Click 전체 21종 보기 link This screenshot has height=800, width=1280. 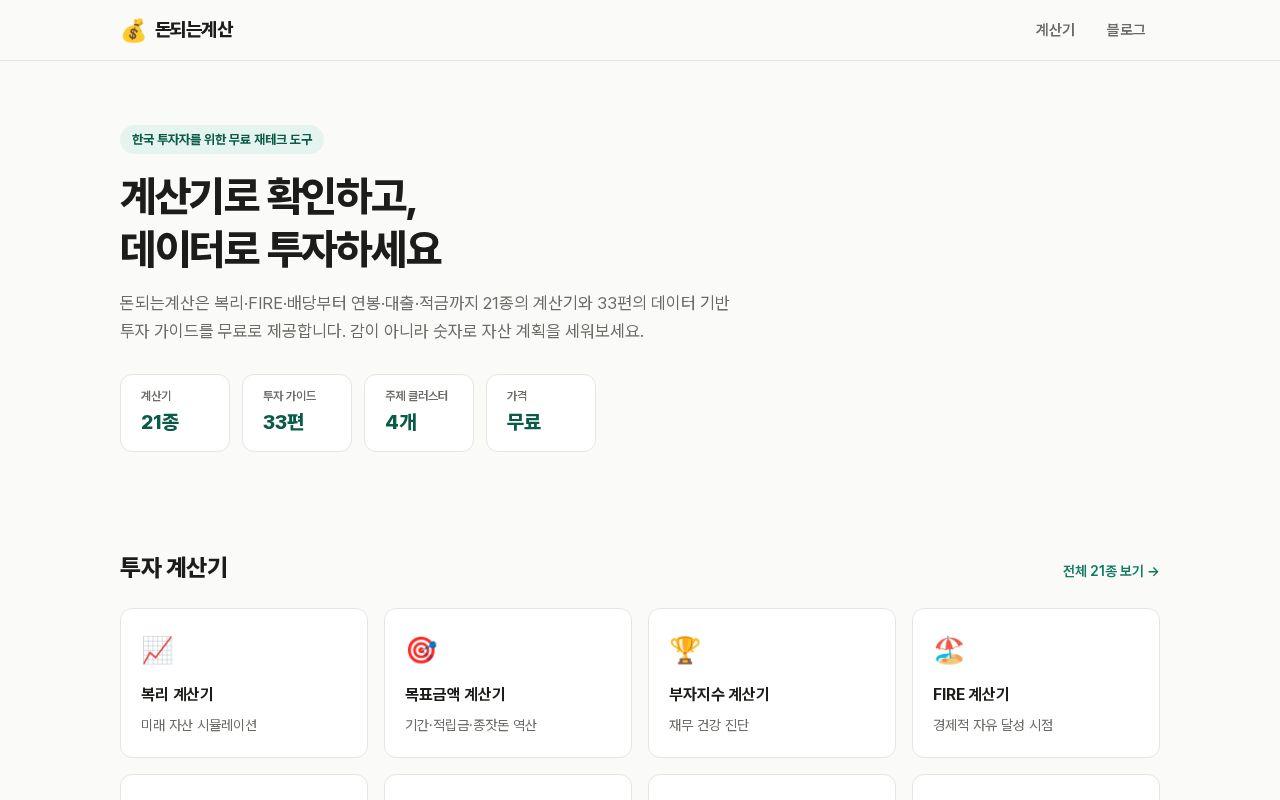click(x=1111, y=571)
